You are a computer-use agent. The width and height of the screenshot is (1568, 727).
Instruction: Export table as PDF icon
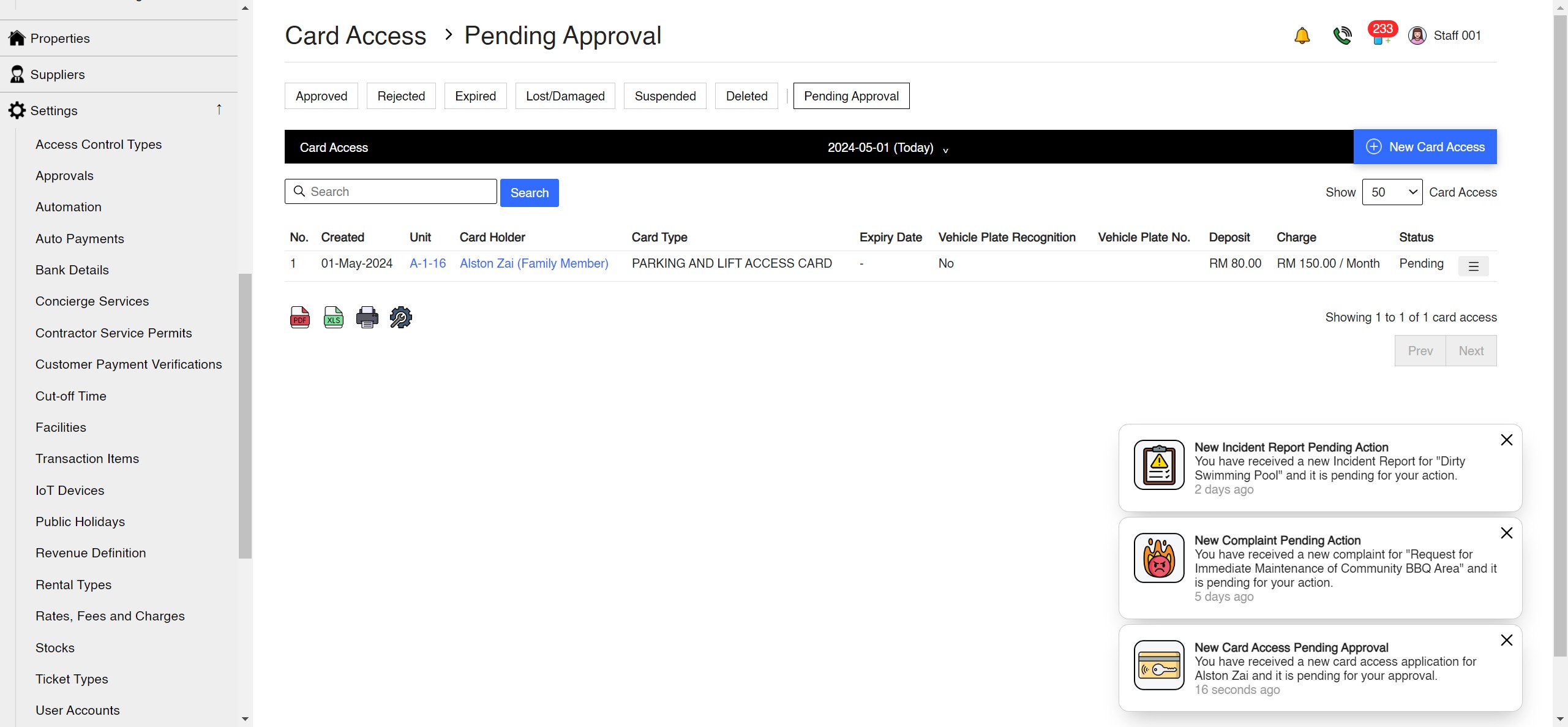(x=299, y=317)
